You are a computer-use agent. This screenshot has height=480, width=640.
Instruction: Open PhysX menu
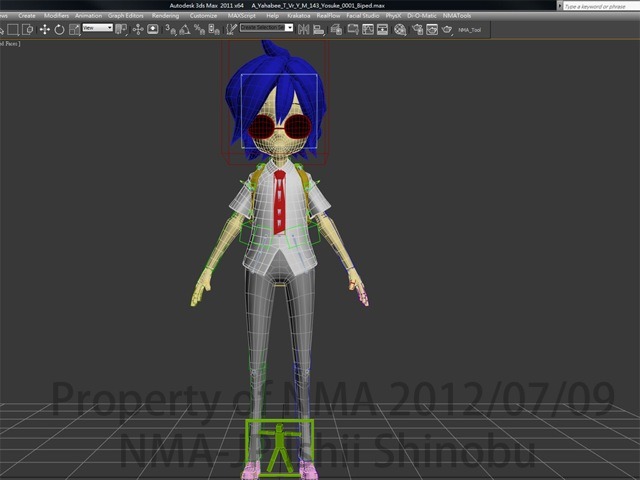(x=393, y=16)
